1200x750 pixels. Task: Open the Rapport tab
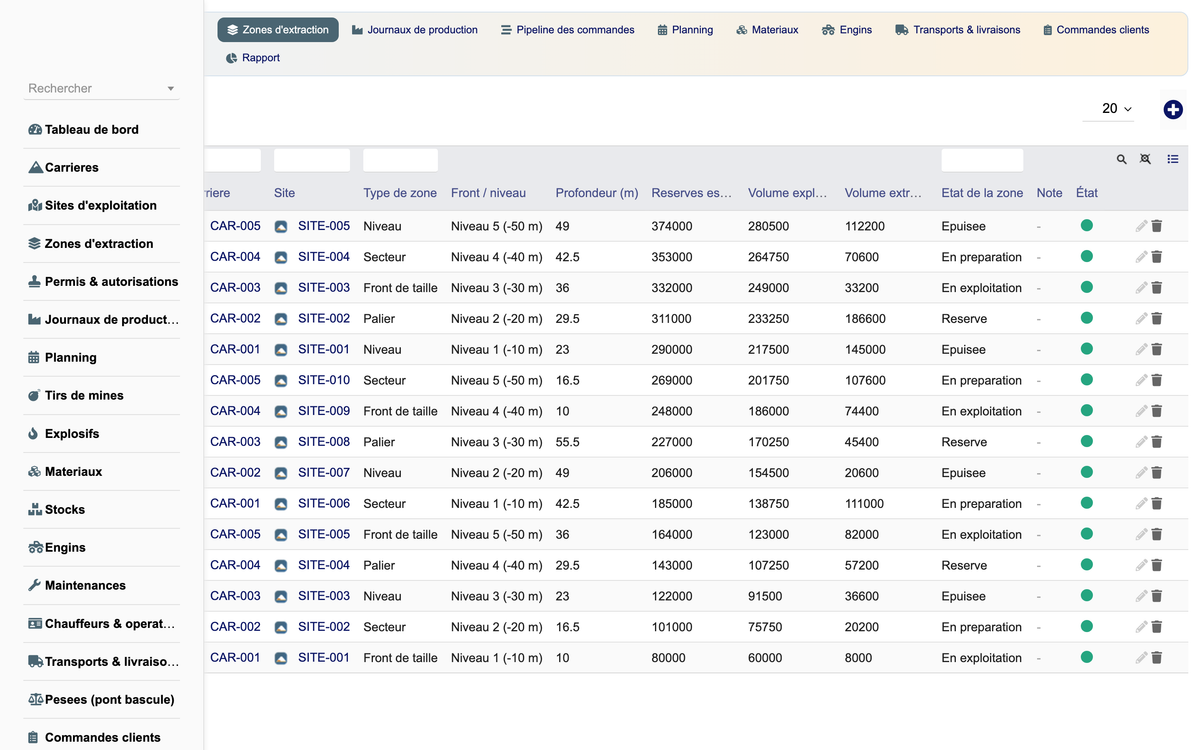(252, 58)
